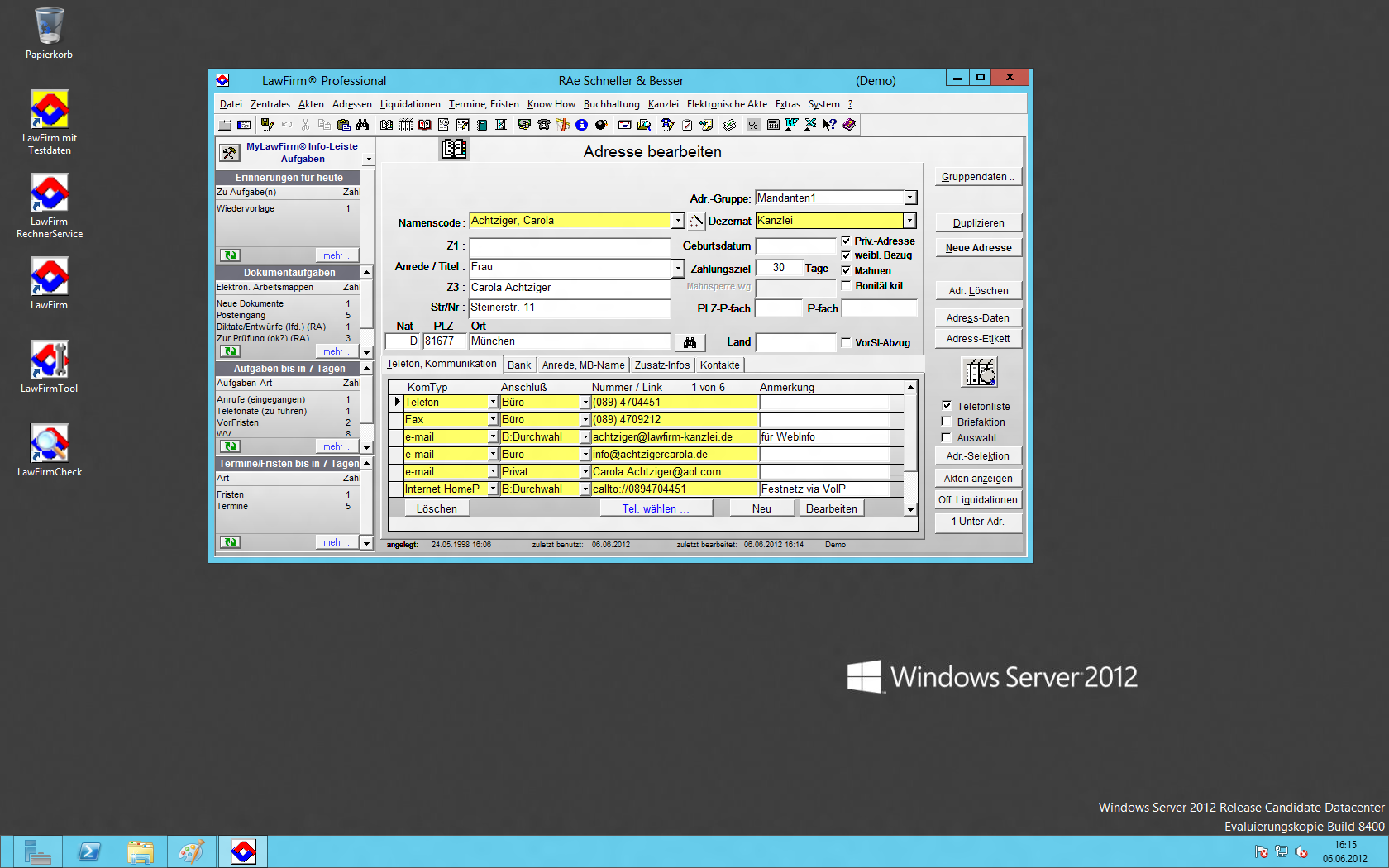The width and height of the screenshot is (1389, 868).
Task: Open the calculator icon in toolbar
Action: [x=773, y=125]
